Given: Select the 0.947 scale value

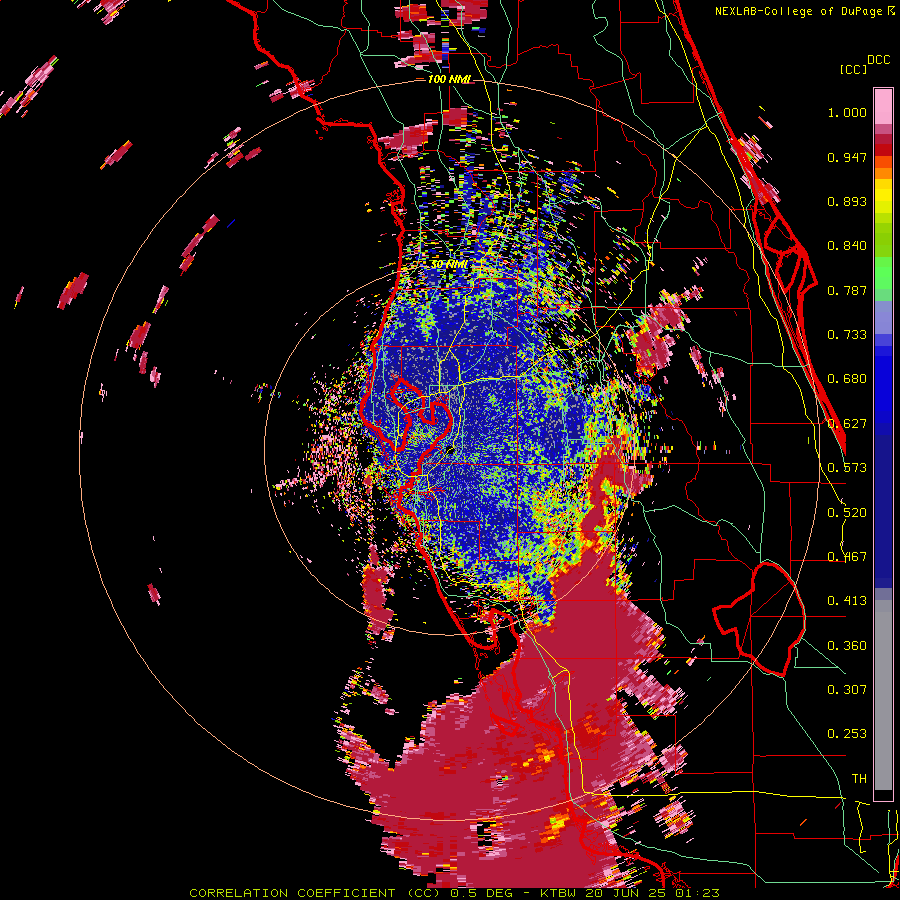Looking at the screenshot, I should click(847, 157).
